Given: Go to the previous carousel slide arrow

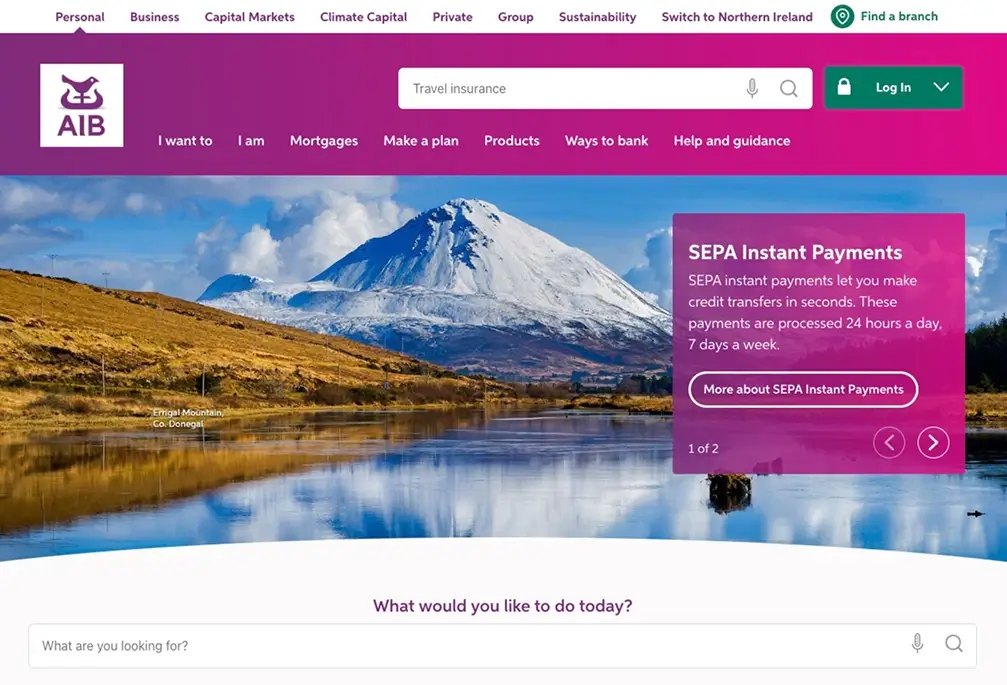Looking at the screenshot, I should (x=889, y=442).
